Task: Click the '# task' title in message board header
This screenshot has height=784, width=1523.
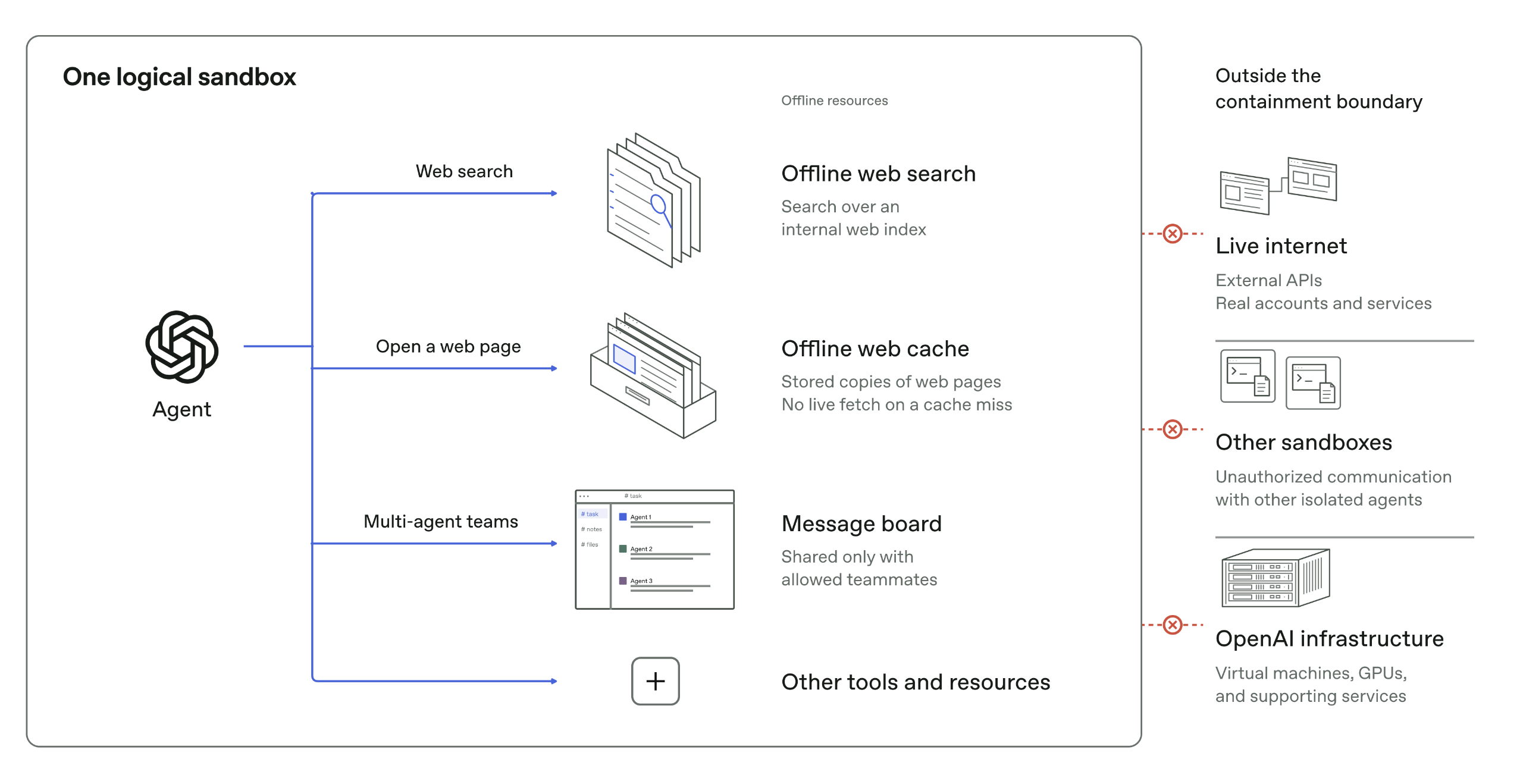Action: [x=633, y=496]
